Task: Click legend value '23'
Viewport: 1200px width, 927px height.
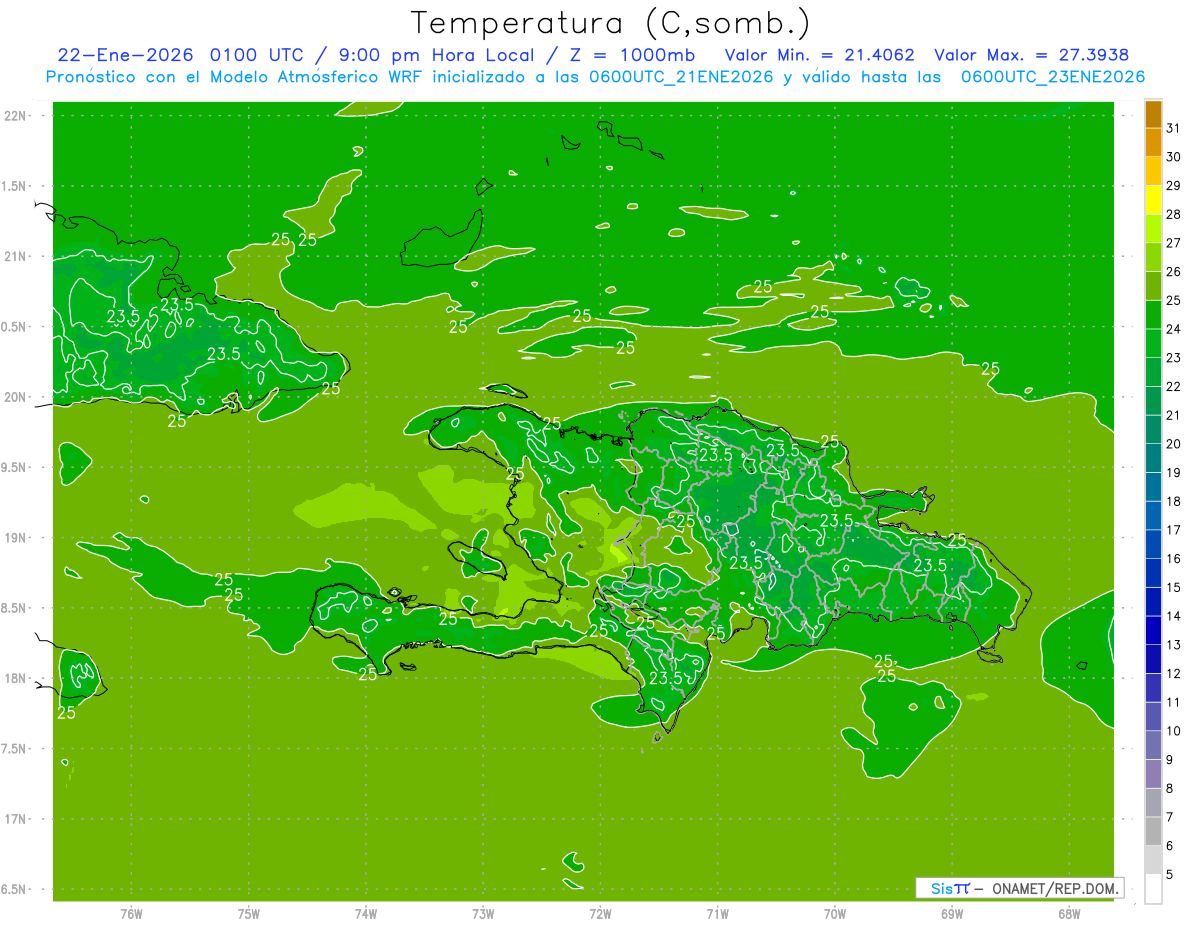Action: (x=1173, y=357)
